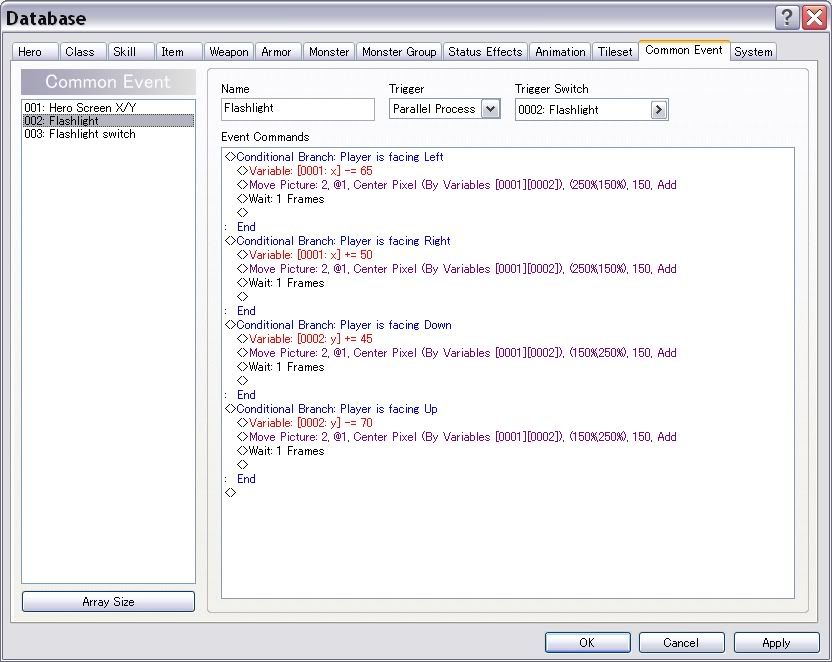Viewport: 832px width, 662px height.
Task: Click the Help question mark icon
Action: pos(787,18)
